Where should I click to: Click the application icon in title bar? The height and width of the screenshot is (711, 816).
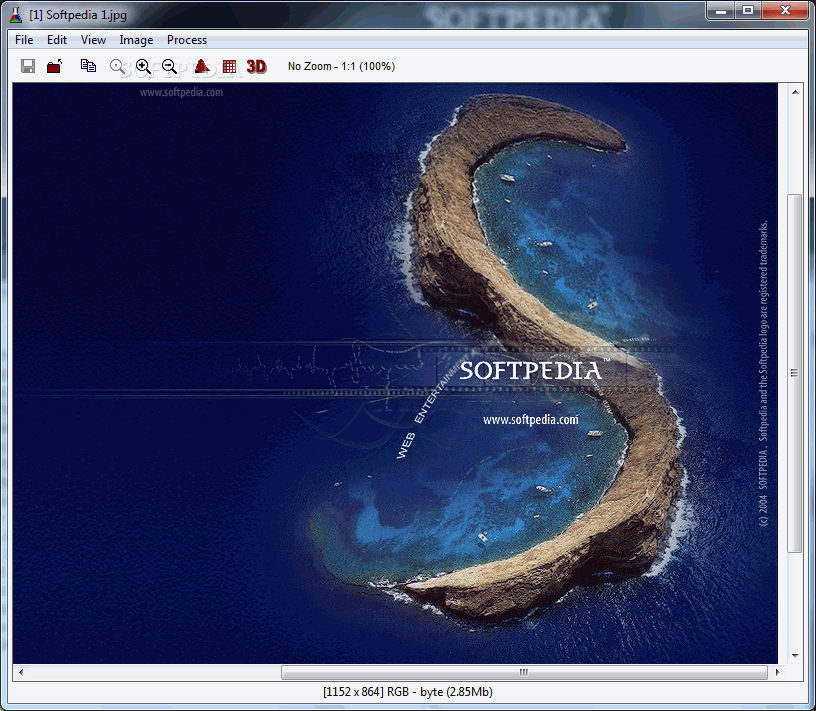[x=16, y=15]
